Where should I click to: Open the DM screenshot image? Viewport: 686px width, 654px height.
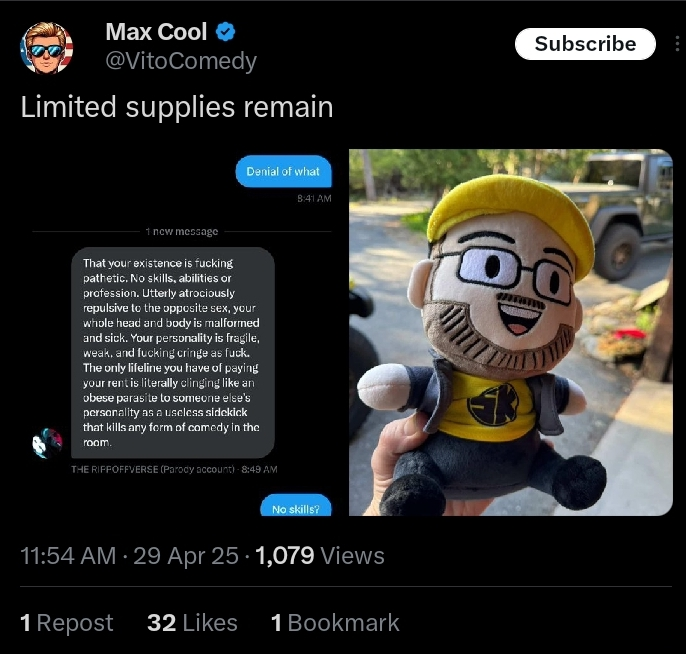coord(182,332)
